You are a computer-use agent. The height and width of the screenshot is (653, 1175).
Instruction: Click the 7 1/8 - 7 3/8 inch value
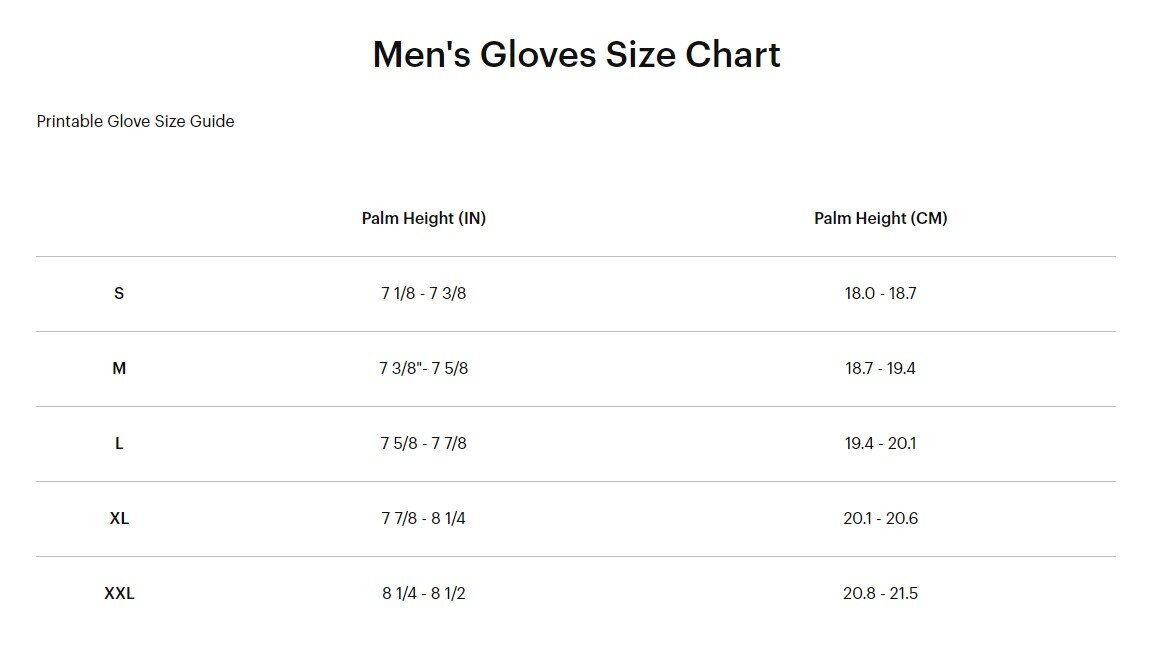tap(423, 294)
